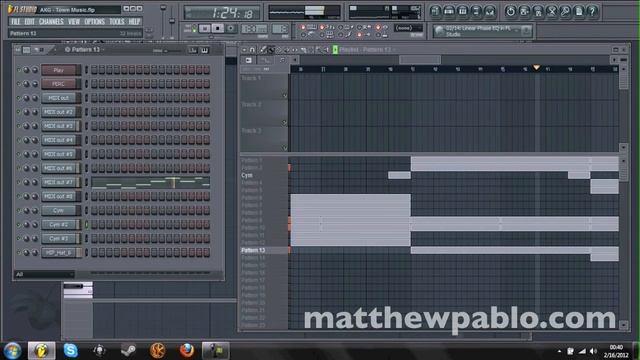Open the FILE menu
The width and height of the screenshot is (640, 360).
(16, 22)
